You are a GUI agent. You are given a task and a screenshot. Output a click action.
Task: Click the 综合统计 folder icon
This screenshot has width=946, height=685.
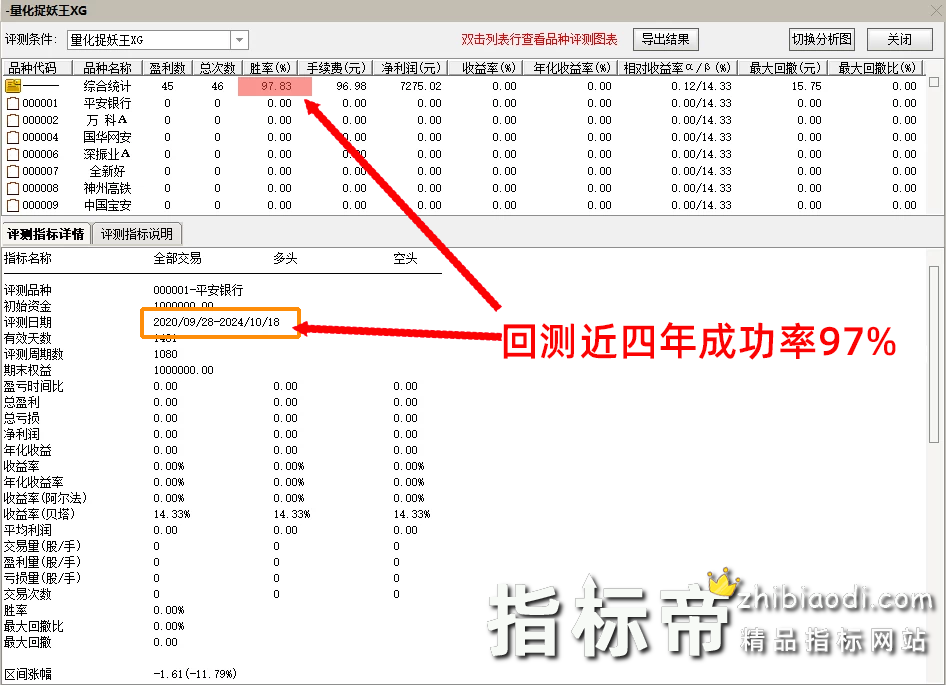pos(13,86)
